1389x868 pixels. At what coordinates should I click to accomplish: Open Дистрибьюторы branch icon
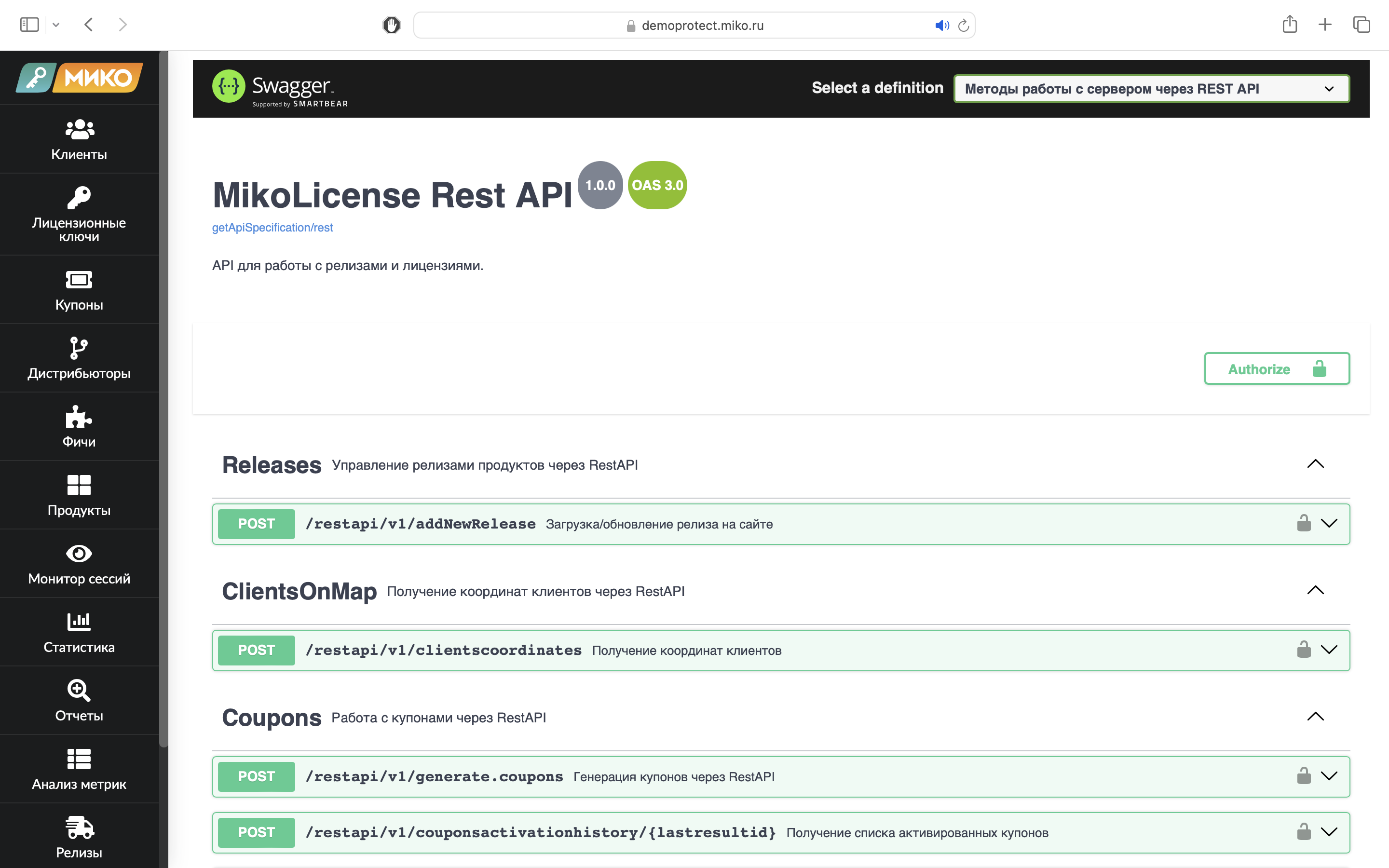(79, 348)
